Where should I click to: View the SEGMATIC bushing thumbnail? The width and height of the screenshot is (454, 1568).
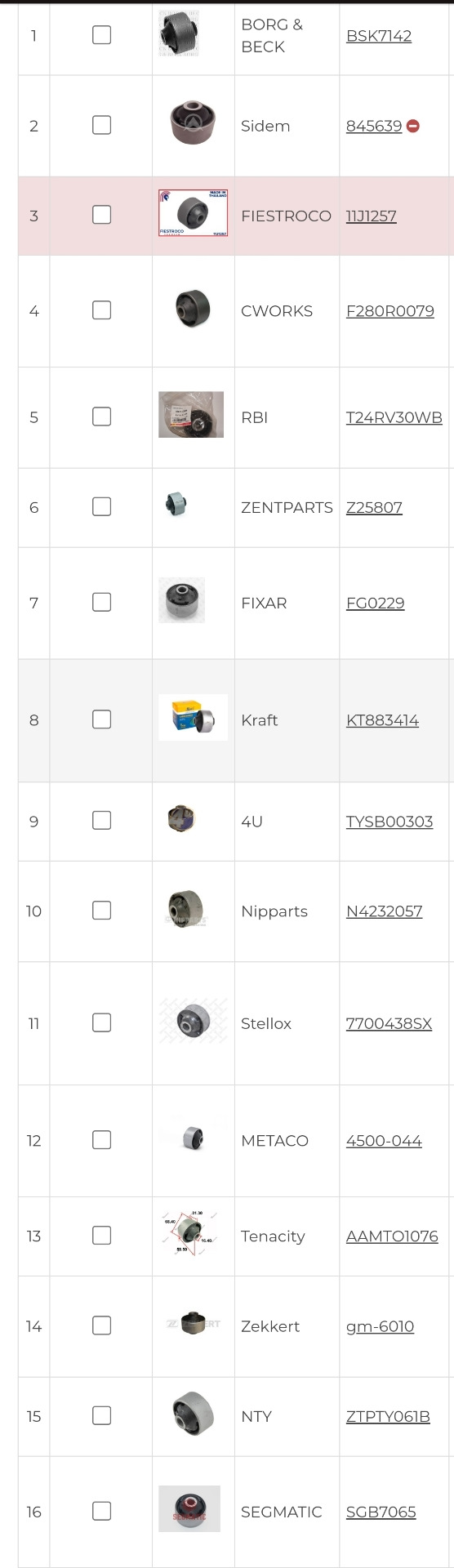pyautogui.click(x=189, y=1508)
